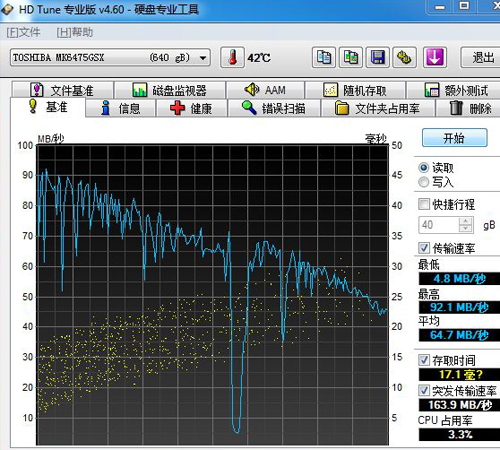Select the 写入 write radio button
Viewport: 500px width, 450px height.
point(424,182)
